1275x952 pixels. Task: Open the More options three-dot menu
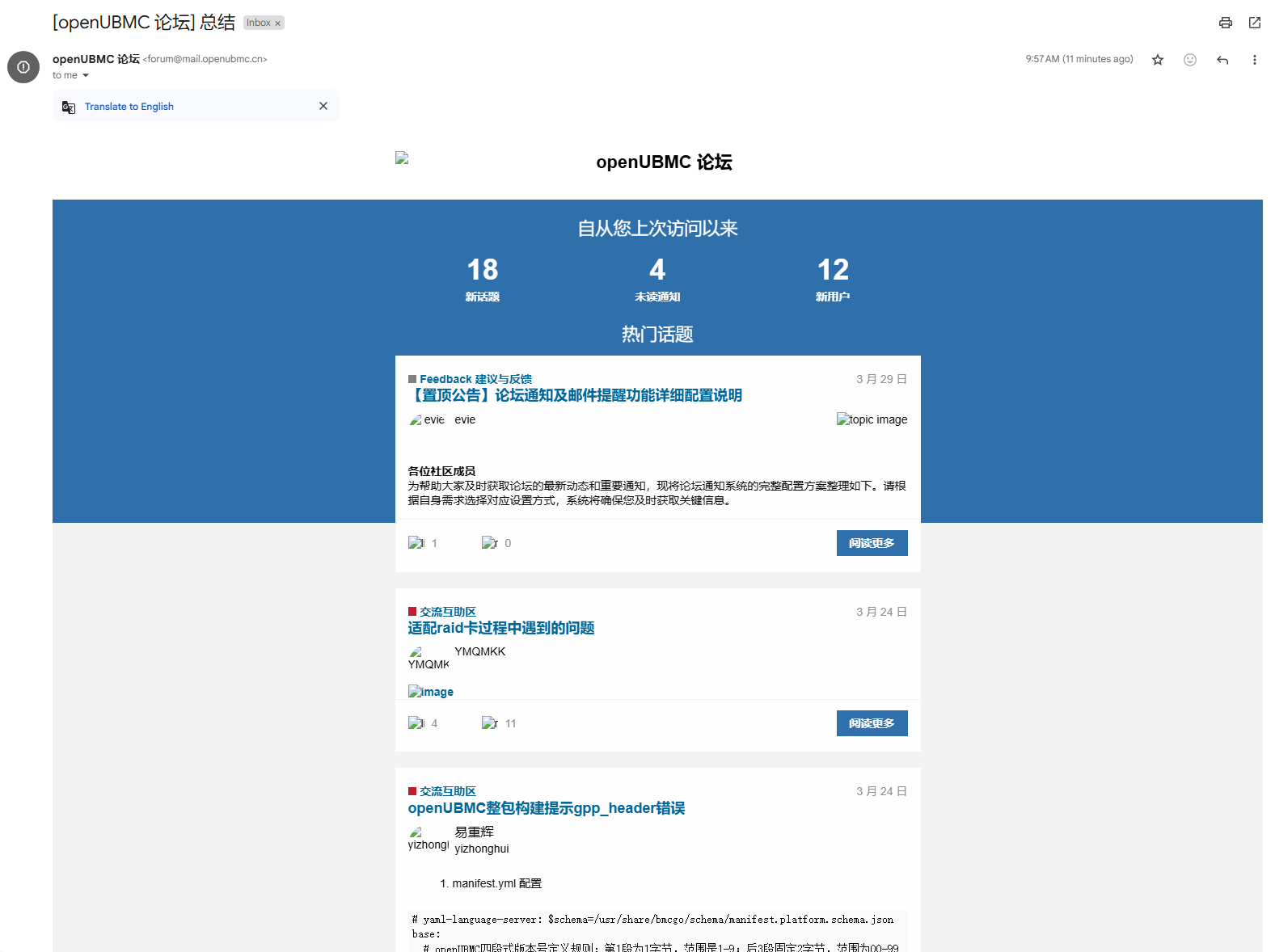1254,60
